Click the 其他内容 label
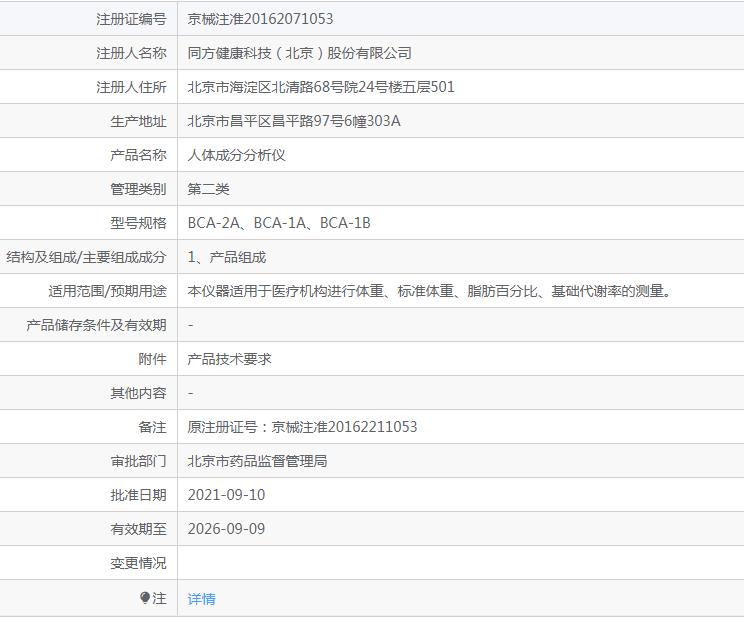The width and height of the screenshot is (744, 619). pyautogui.click(x=139, y=393)
